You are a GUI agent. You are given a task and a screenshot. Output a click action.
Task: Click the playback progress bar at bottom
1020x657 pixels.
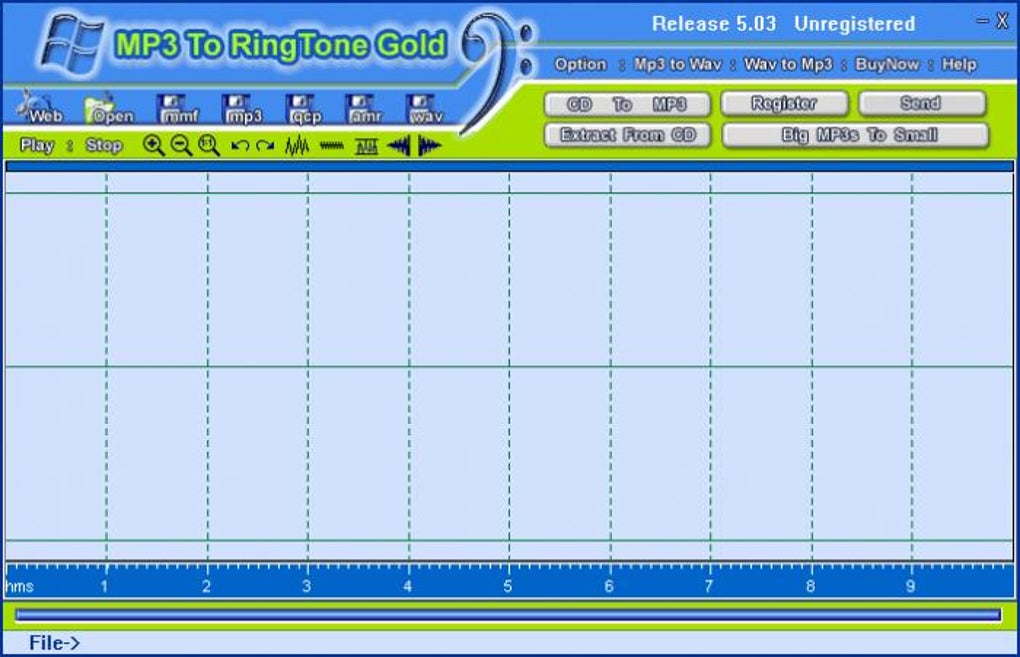point(507,615)
